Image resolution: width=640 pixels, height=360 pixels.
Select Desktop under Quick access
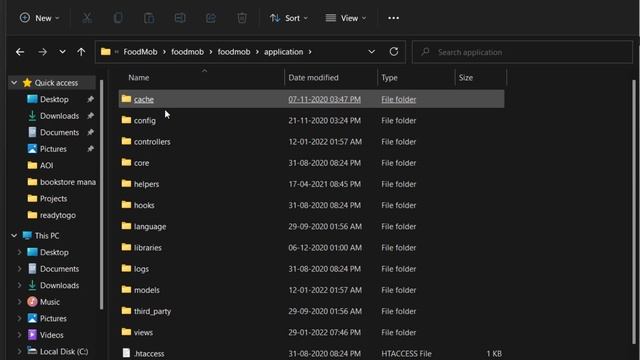54,100
